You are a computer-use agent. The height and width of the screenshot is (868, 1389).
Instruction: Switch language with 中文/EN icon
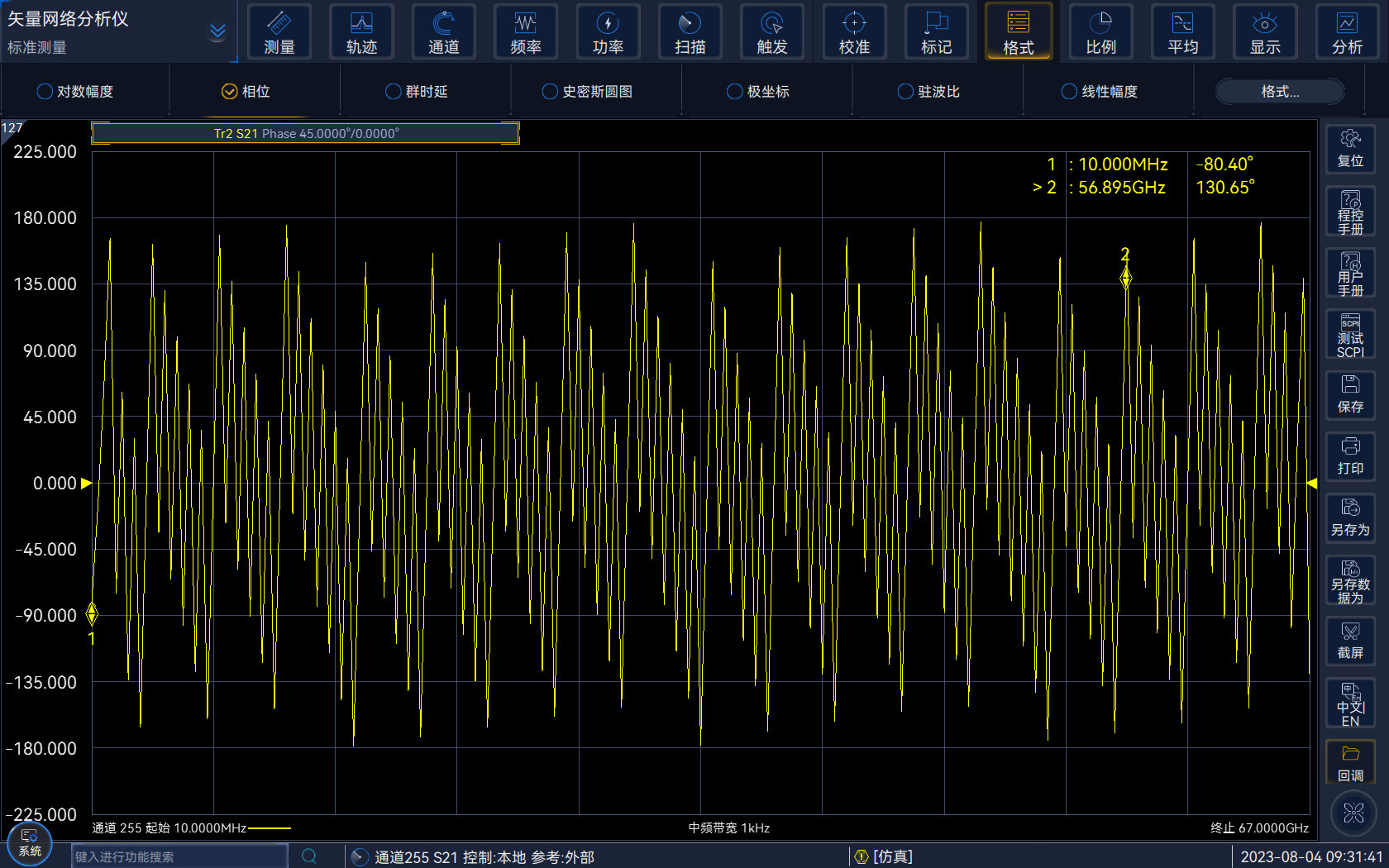(x=1350, y=703)
